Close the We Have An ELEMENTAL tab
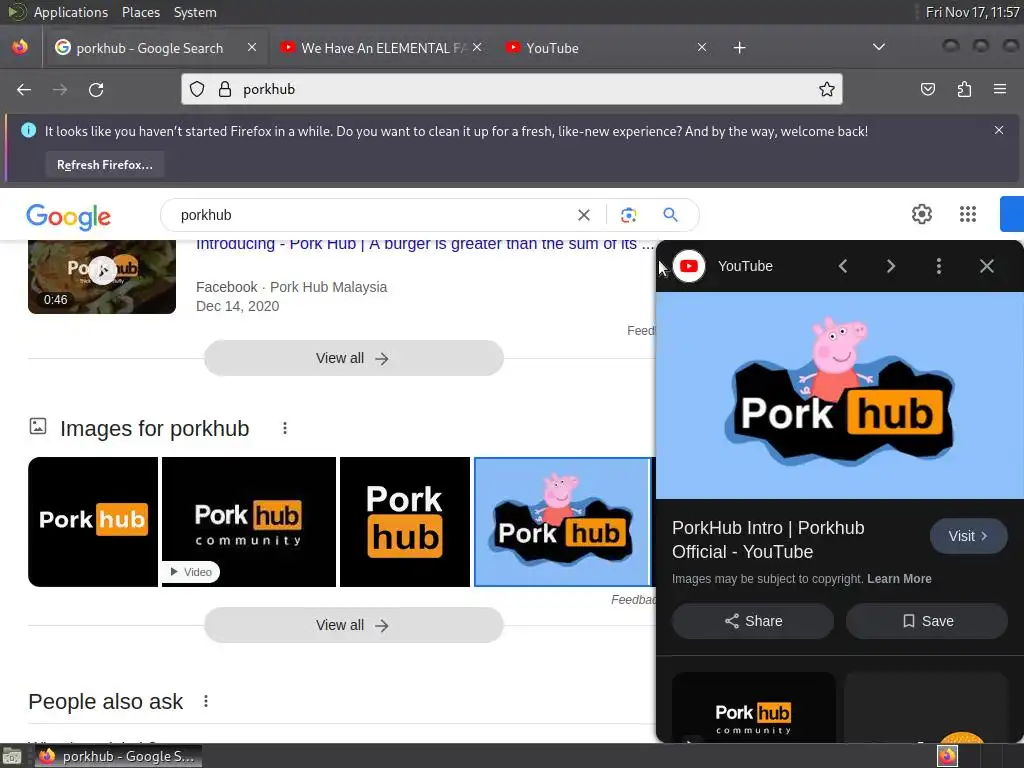Screen dimensions: 1024x768 point(477,47)
